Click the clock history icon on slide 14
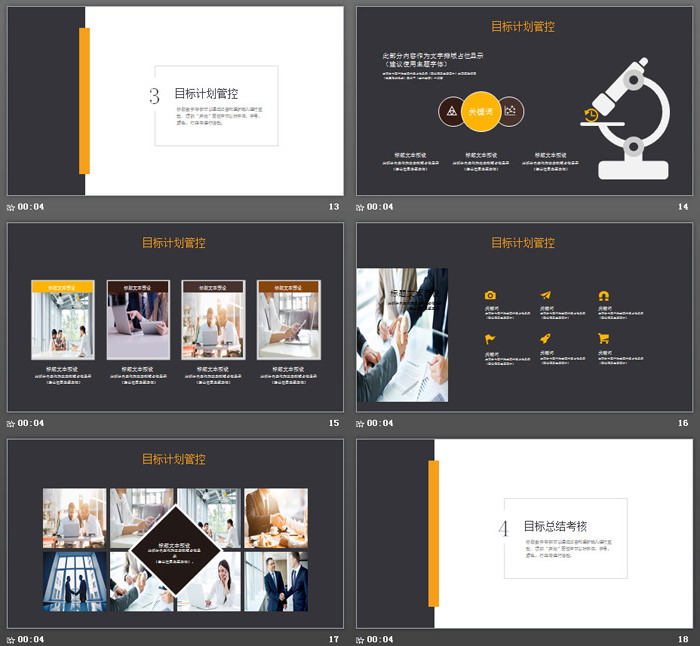Viewport: 700px width, 646px height. (x=591, y=115)
